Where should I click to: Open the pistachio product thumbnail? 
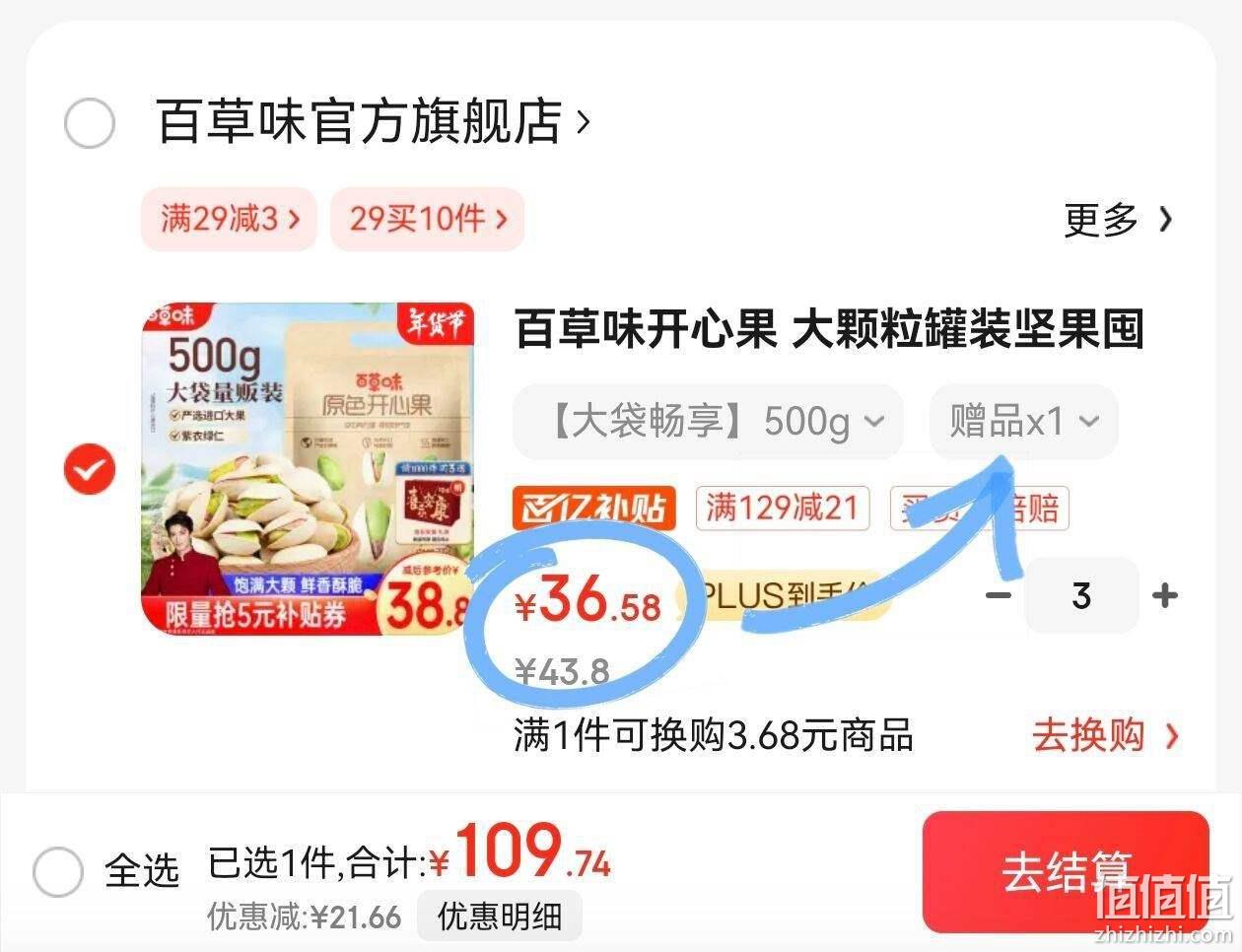309,469
